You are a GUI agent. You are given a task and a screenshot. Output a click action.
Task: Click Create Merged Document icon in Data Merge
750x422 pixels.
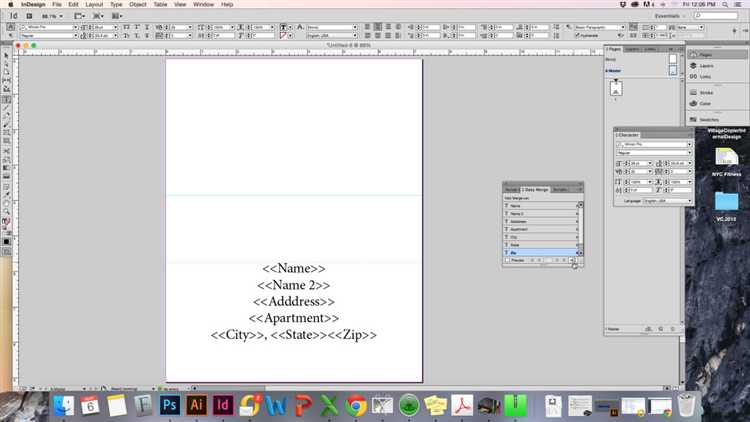click(x=573, y=260)
